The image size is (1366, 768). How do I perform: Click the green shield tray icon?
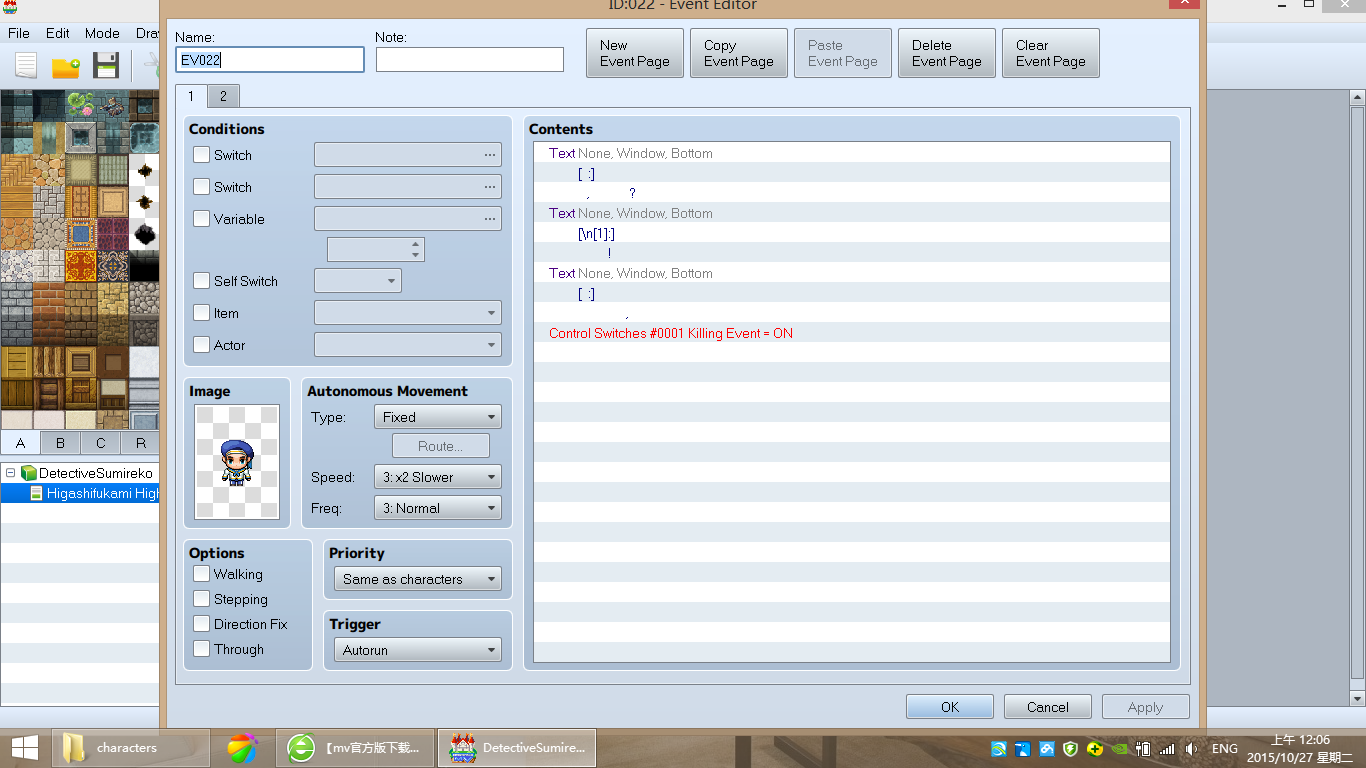1070,748
